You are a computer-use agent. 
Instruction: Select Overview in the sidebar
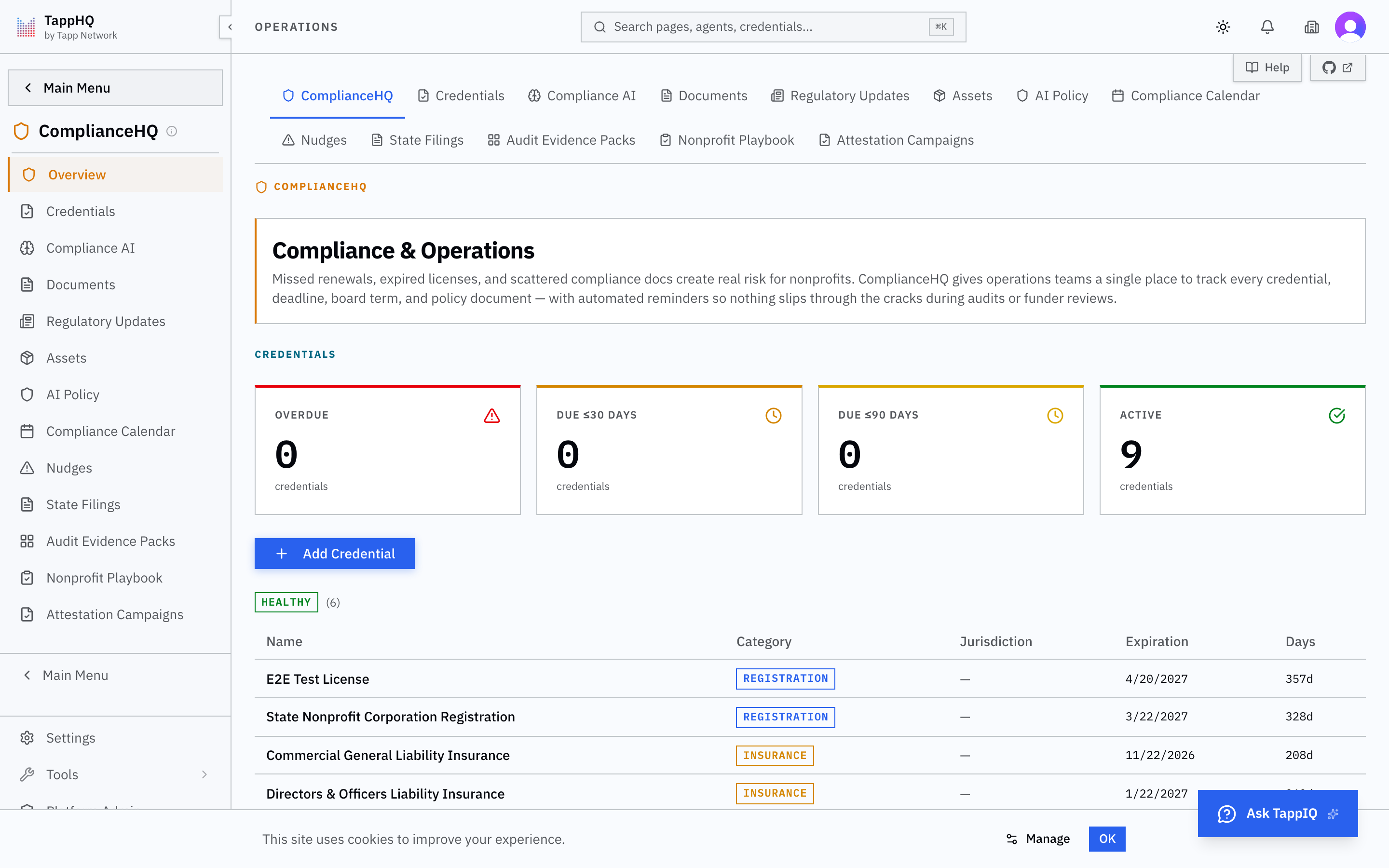tap(116, 175)
